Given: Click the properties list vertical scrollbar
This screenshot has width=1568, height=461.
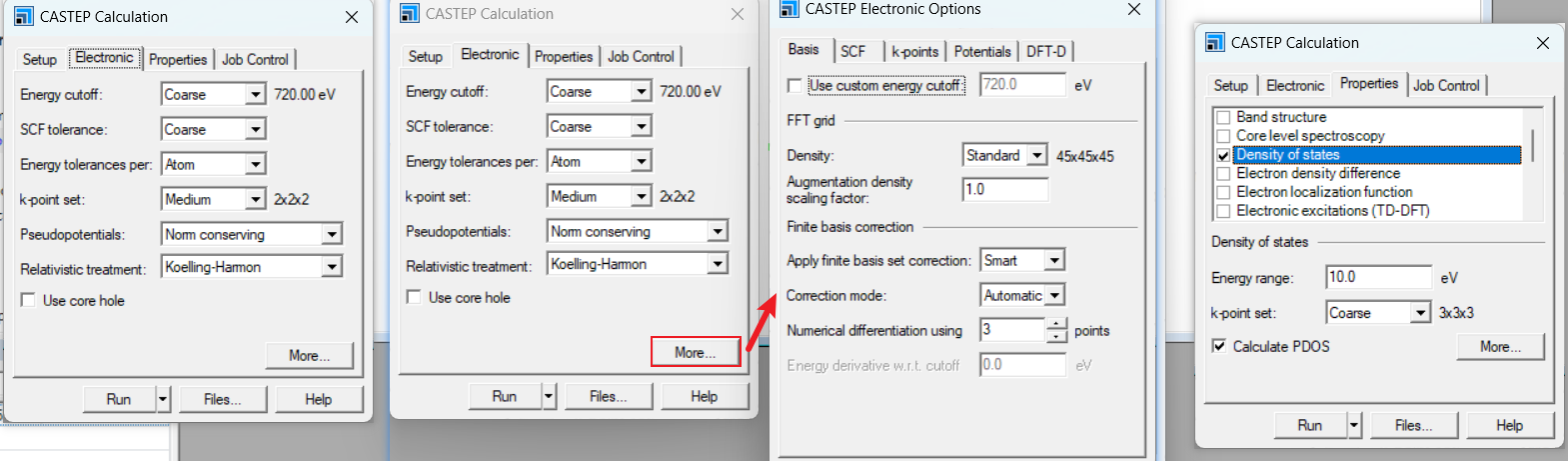Looking at the screenshot, I should [1533, 145].
